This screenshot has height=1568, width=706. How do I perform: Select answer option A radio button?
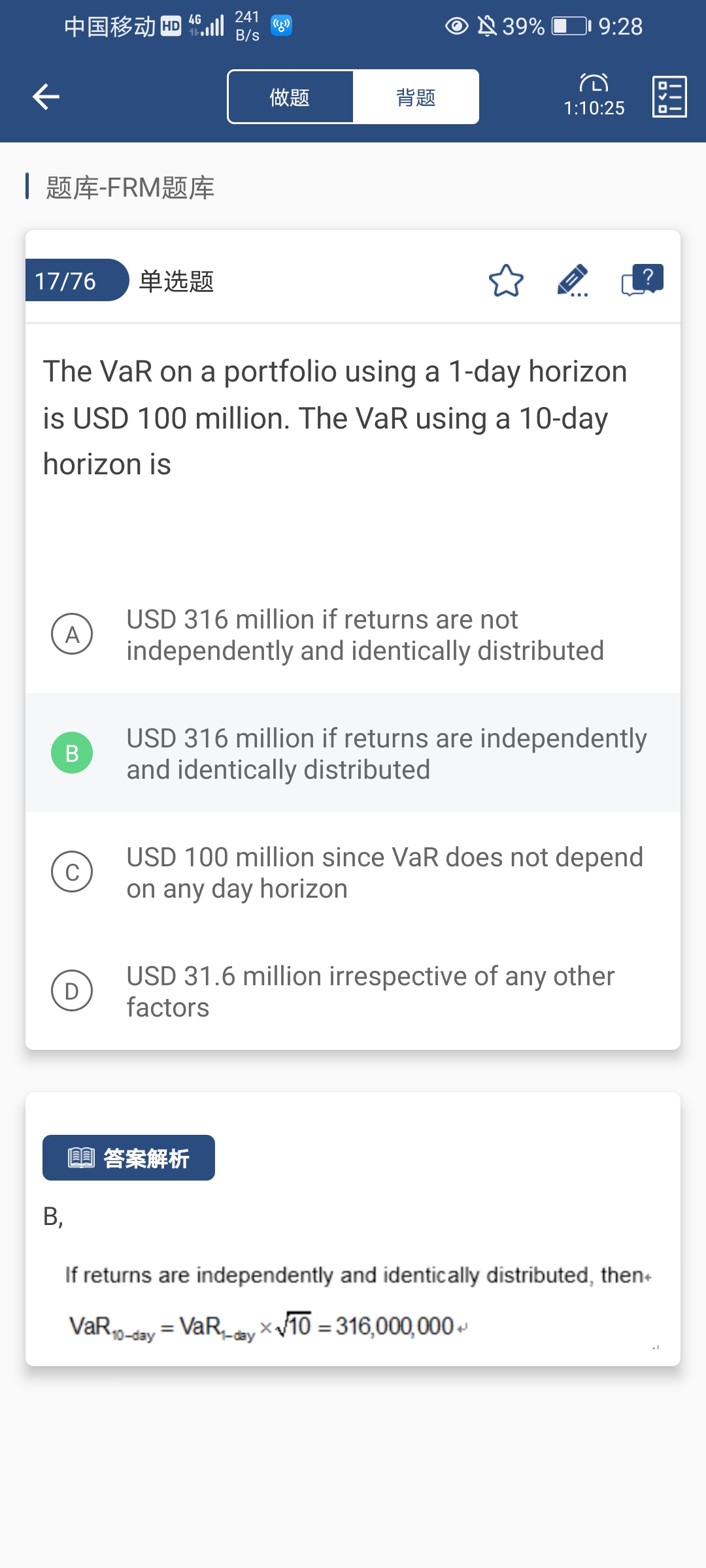72,634
